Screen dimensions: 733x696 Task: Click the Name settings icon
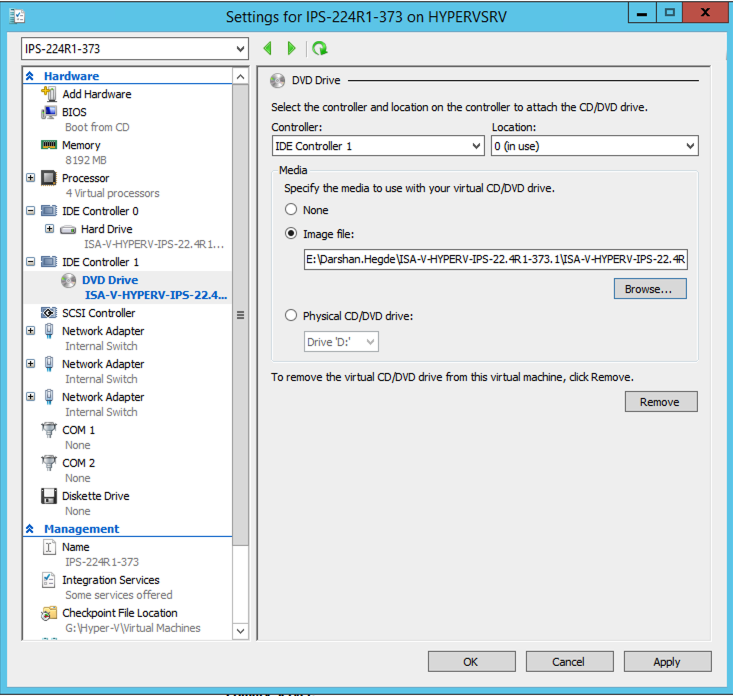click(49, 547)
